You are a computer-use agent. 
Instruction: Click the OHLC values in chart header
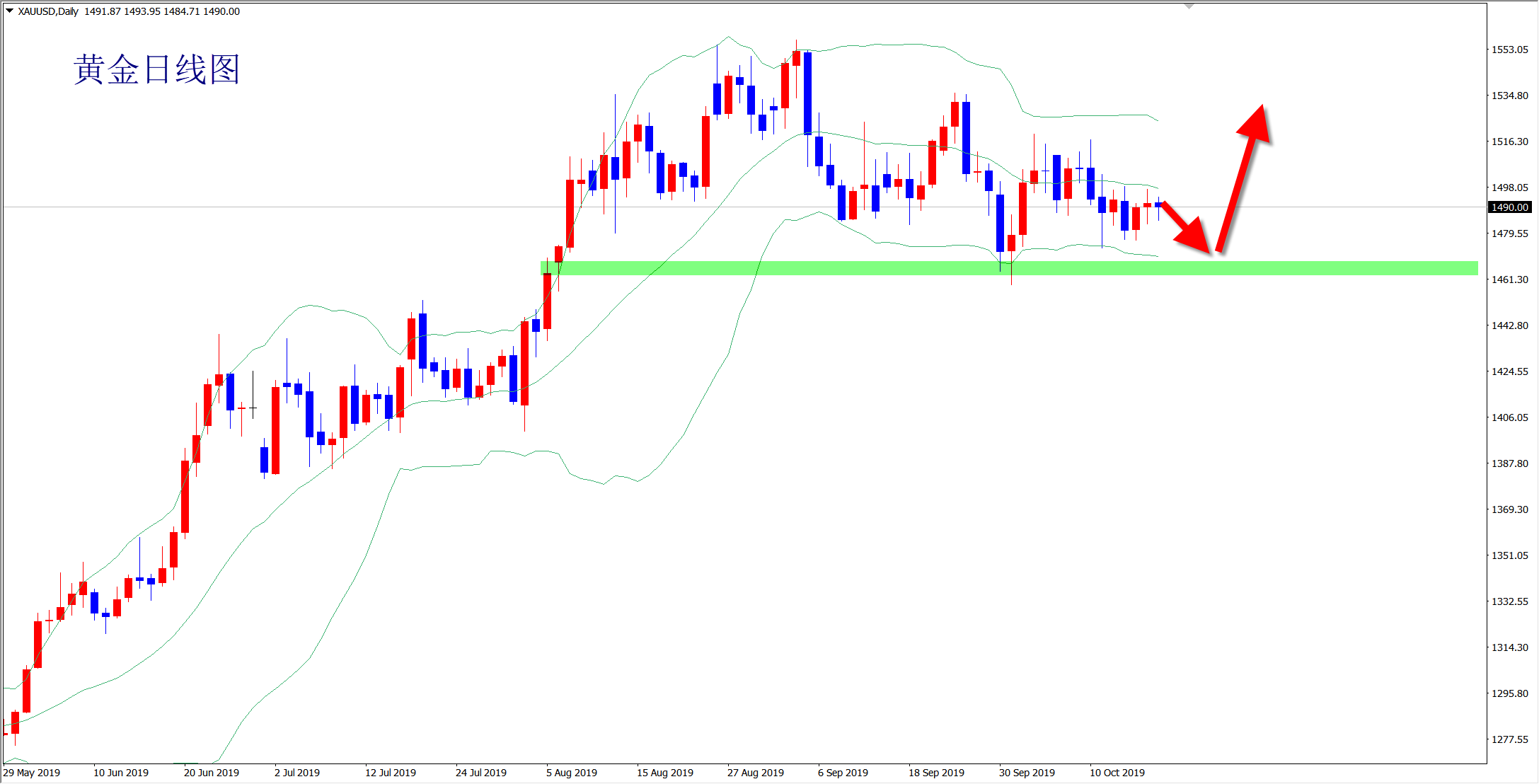tap(162, 11)
